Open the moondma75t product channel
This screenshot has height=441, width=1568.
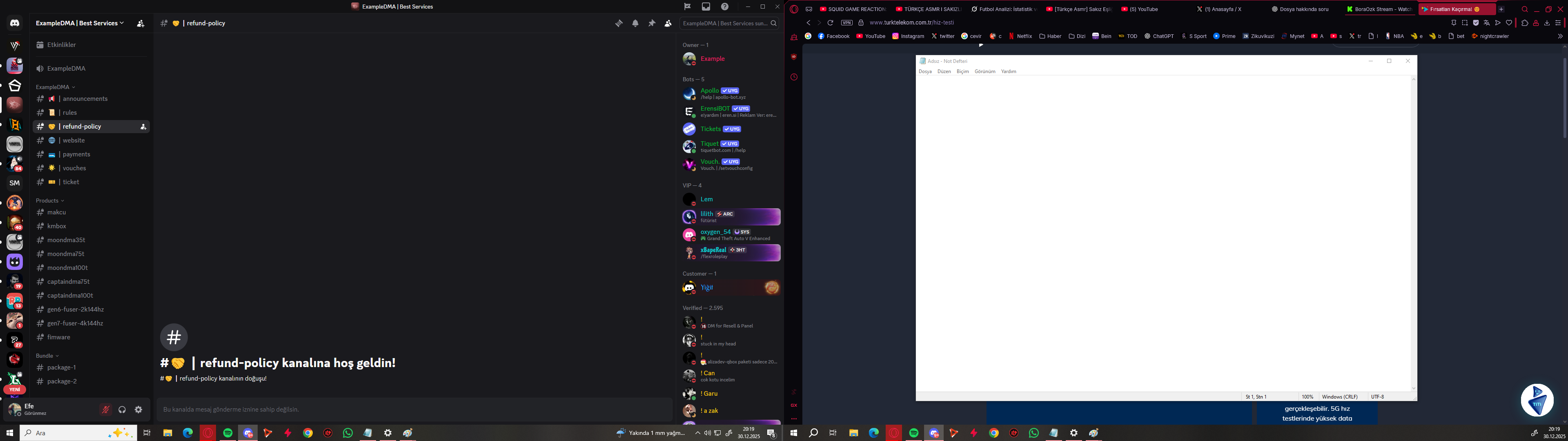click(x=91, y=254)
